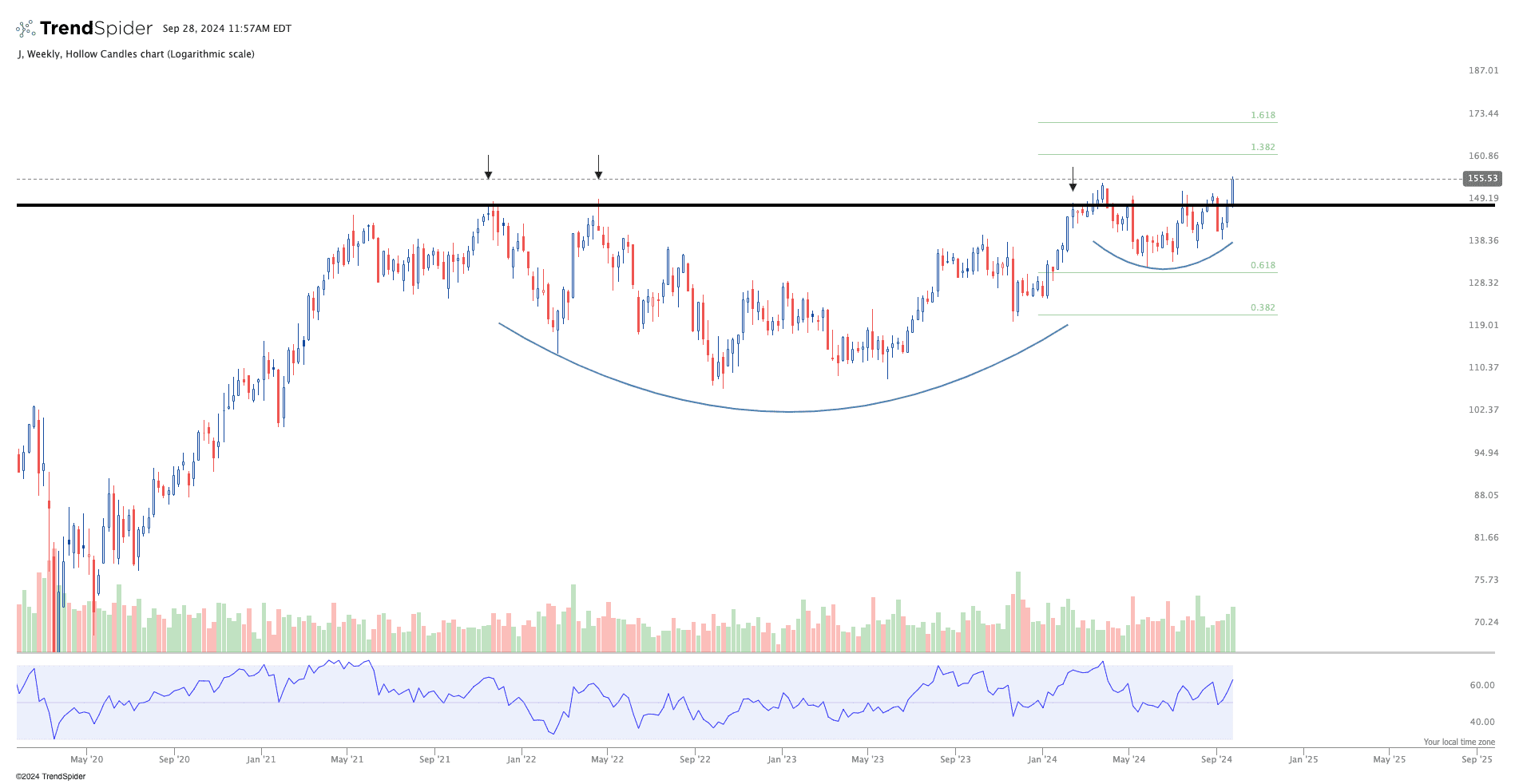Click the May '20 date axis label
This screenshot has height=784, width=1519.
[x=86, y=759]
